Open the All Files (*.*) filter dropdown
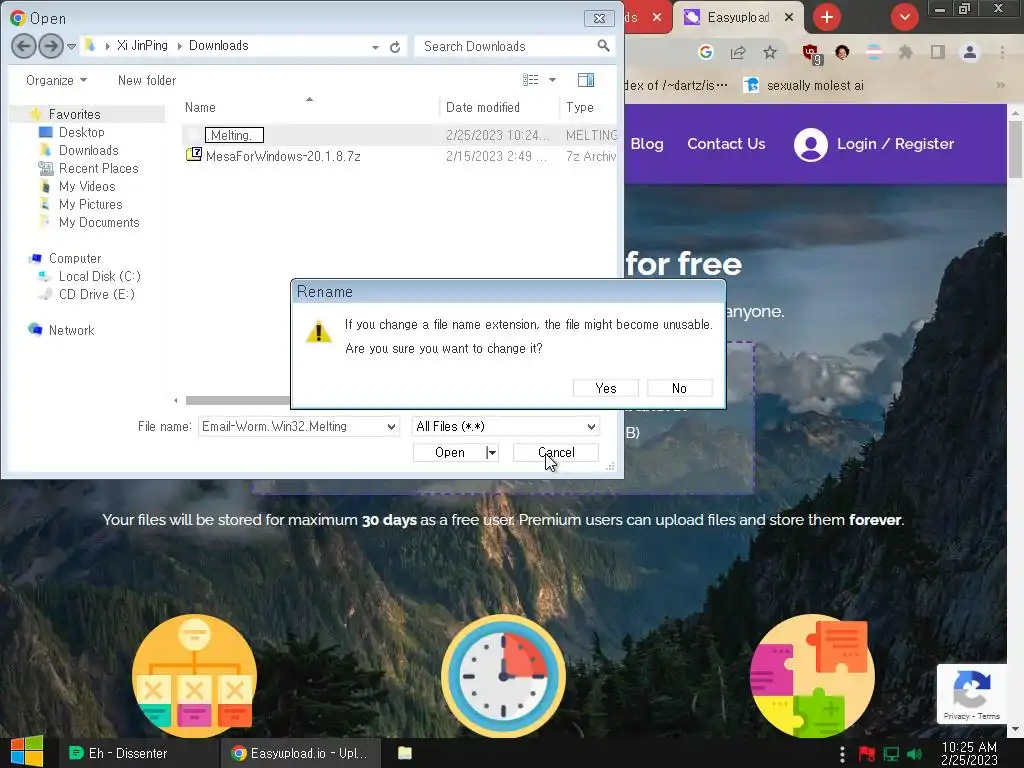Screen dimensions: 1024x768 click(x=506, y=426)
